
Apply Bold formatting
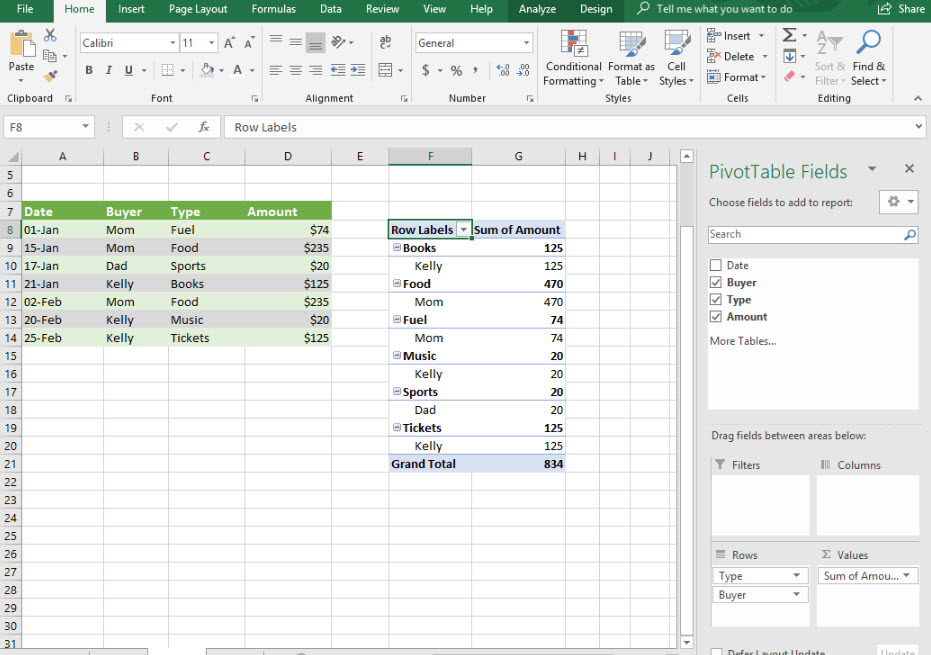[x=89, y=70]
